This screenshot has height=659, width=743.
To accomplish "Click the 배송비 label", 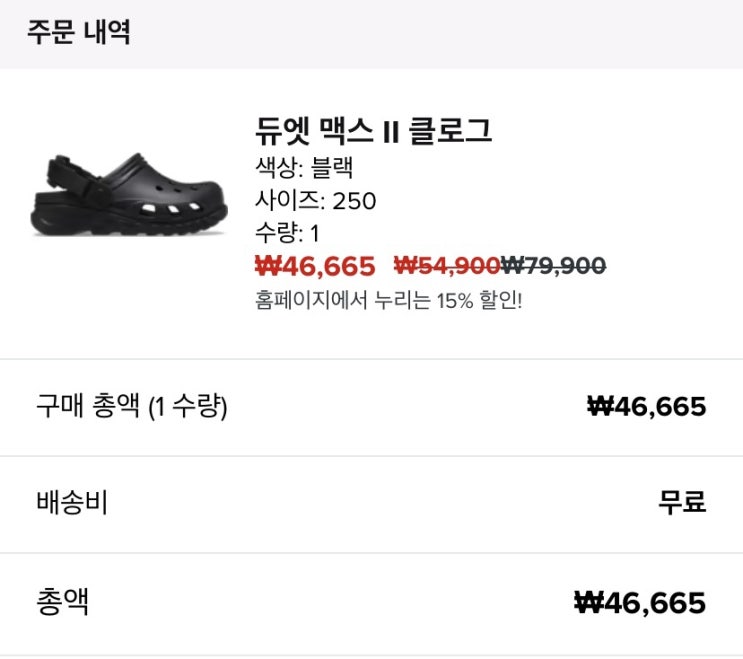I will [71, 503].
